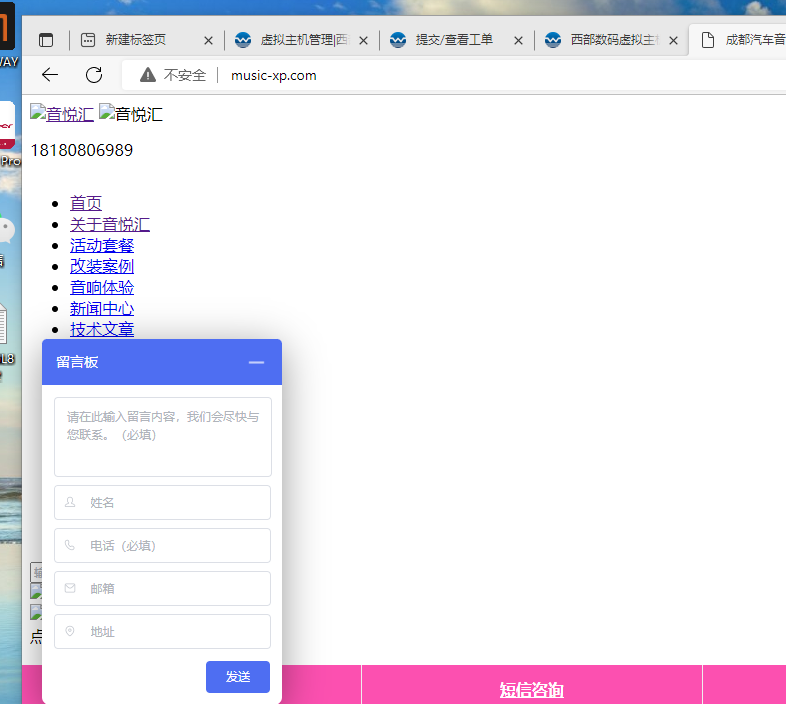Click the tab overview icon

click(46, 40)
